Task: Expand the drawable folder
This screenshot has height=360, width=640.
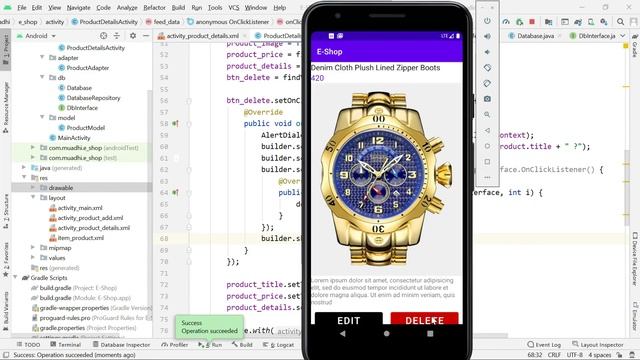Action: (x=33, y=188)
